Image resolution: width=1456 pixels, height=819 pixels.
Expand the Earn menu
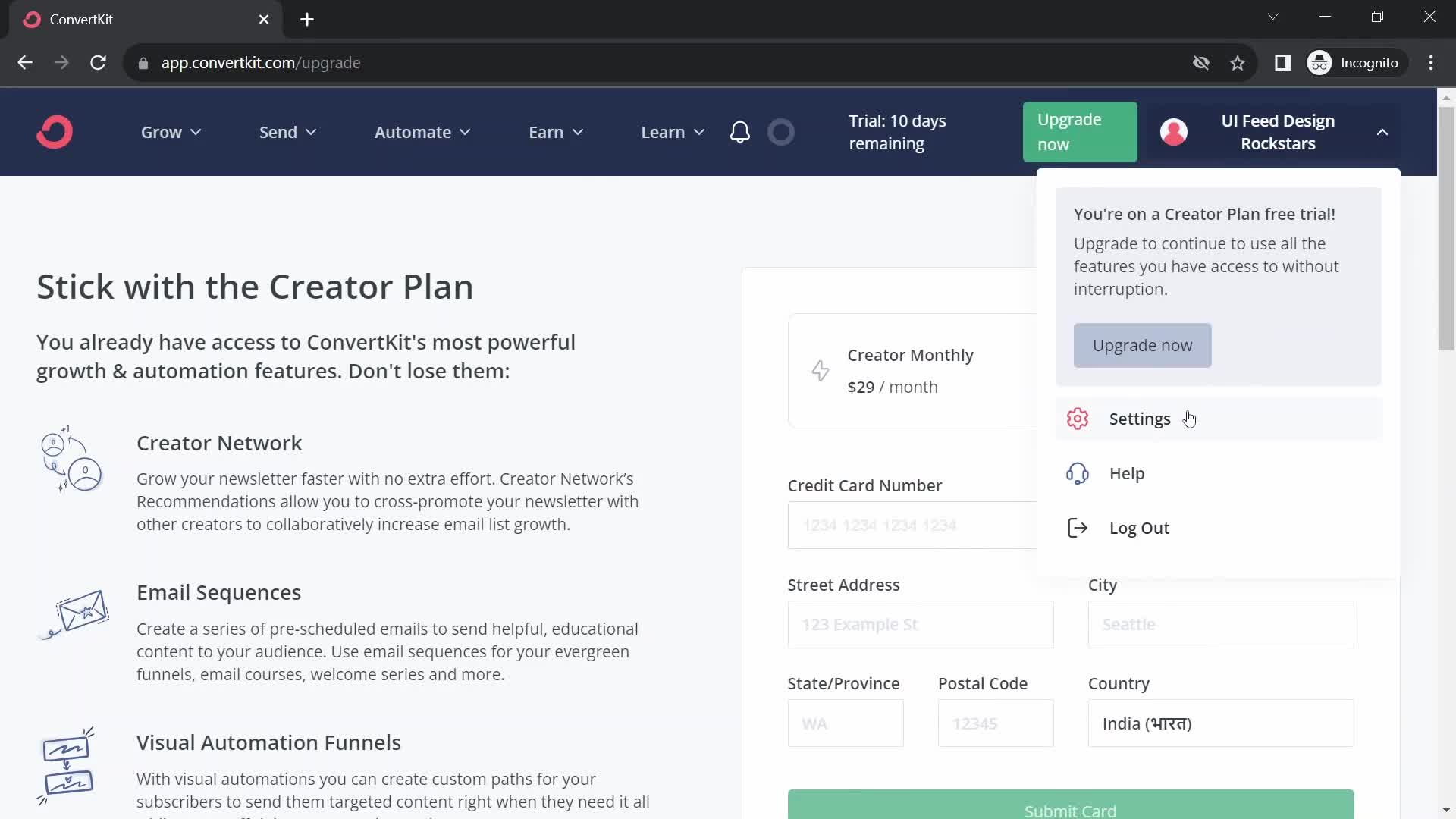[x=557, y=132]
